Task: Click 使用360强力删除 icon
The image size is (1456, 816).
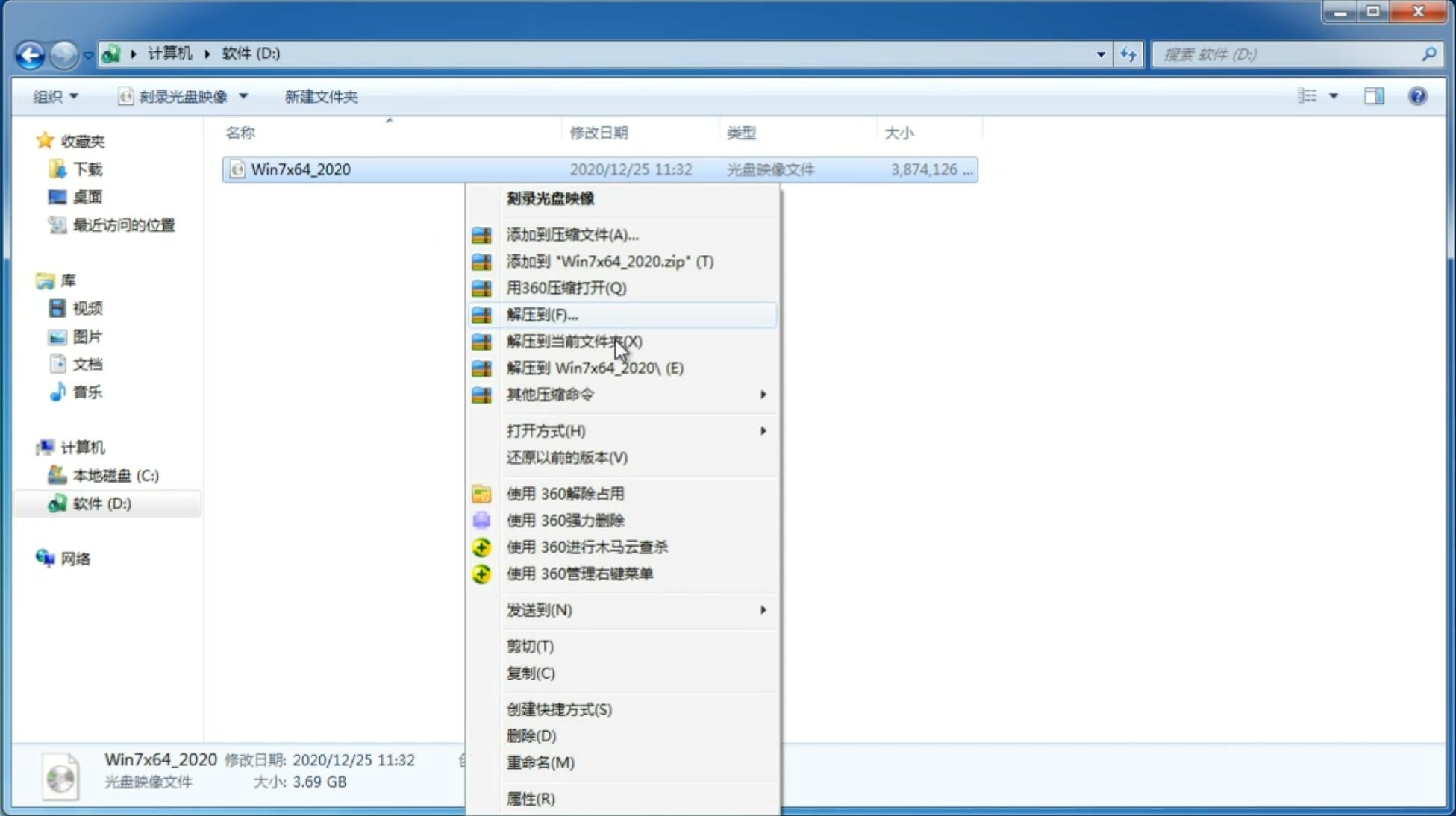Action: tap(483, 519)
